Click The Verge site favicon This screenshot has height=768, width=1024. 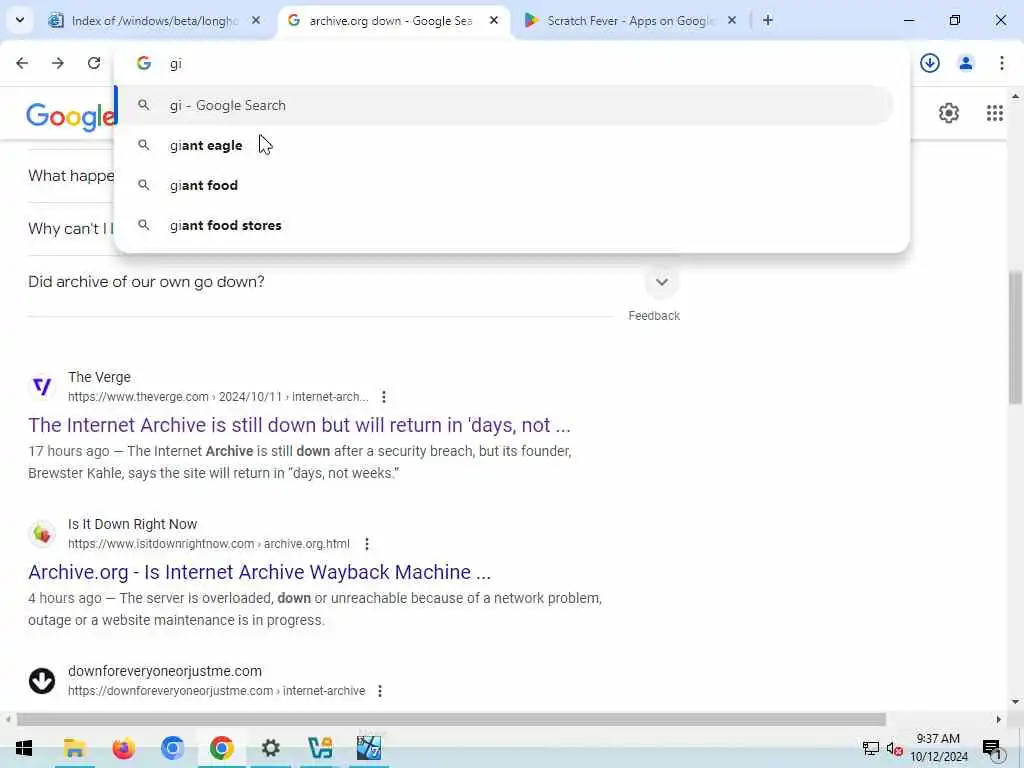point(42,386)
